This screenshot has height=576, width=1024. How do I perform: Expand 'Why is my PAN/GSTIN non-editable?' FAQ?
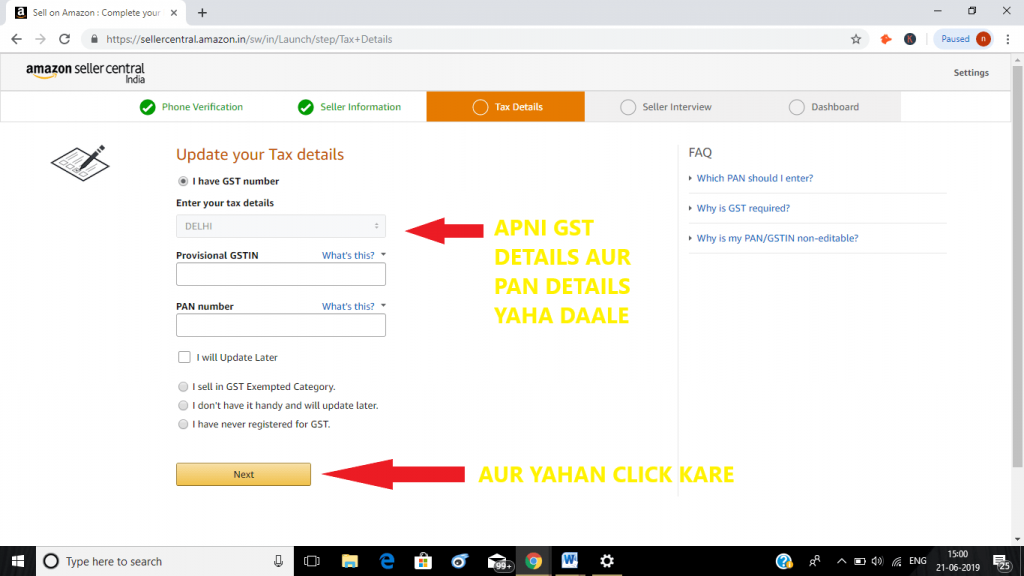[777, 238]
